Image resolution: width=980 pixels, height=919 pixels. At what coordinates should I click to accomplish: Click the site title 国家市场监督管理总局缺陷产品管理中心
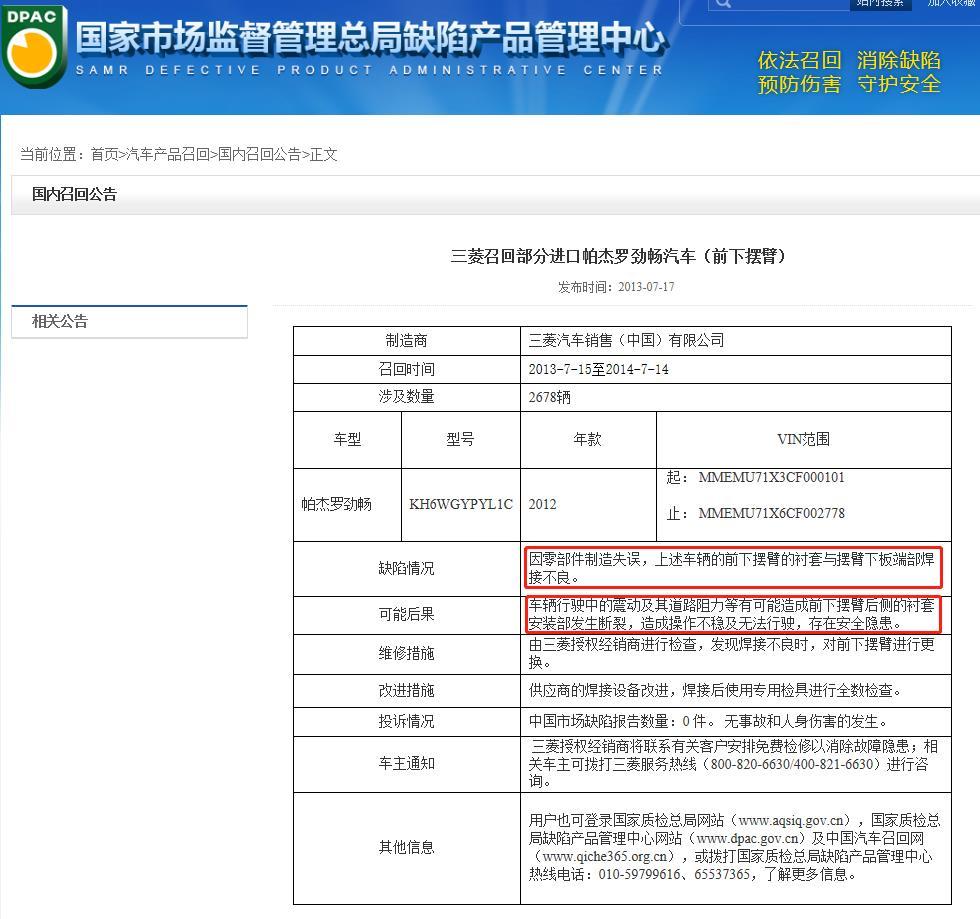coord(370,37)
